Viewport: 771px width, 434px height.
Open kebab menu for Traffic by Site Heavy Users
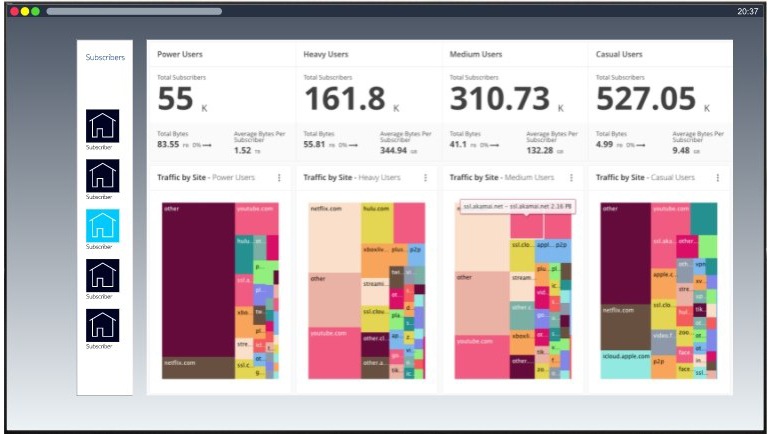click(425, 177)
